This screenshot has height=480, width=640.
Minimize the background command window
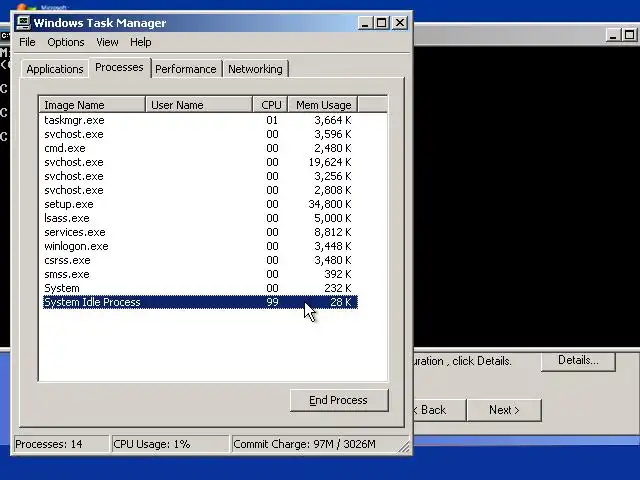click(613, 35)
